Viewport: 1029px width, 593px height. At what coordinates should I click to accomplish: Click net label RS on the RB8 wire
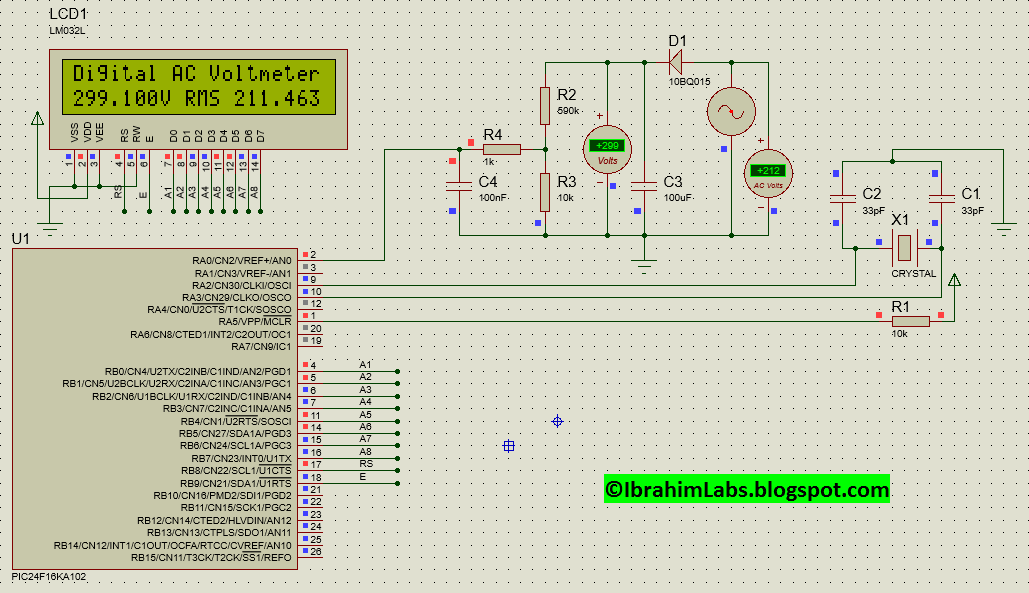366,464
